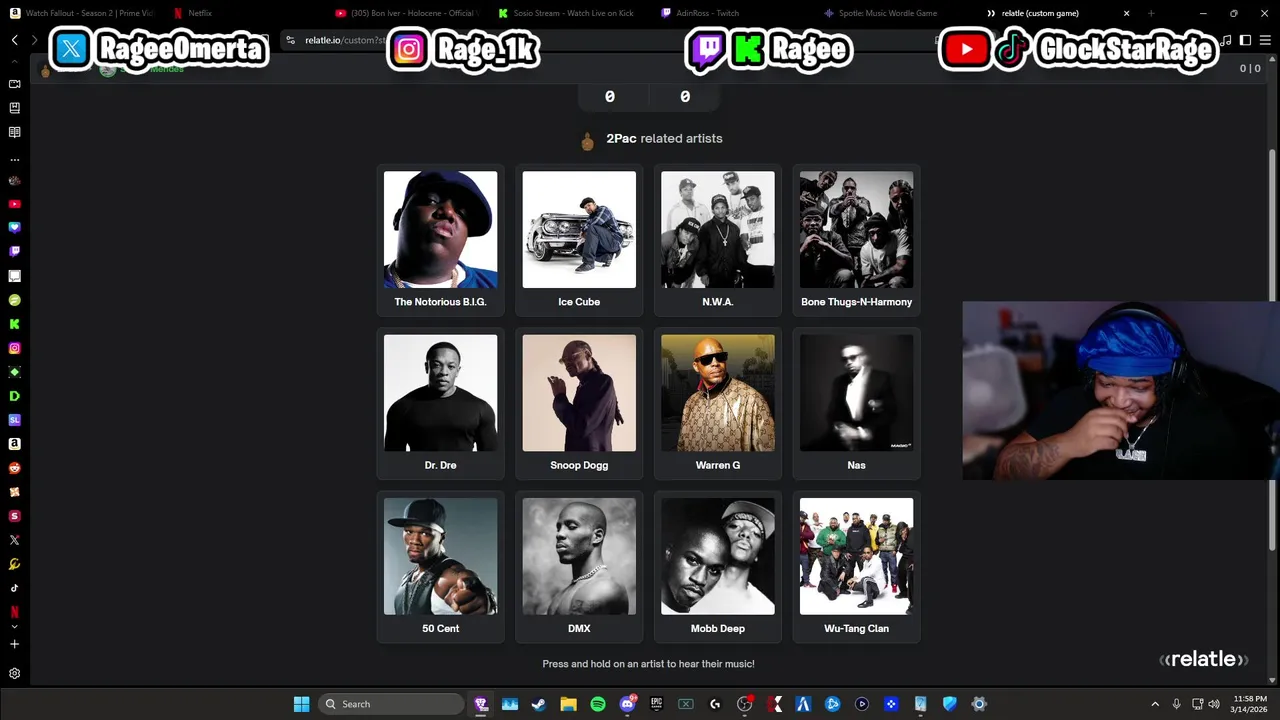Select the 50 Cent artist card
This screenshot has height=720, width=1280.
[440, 566]
